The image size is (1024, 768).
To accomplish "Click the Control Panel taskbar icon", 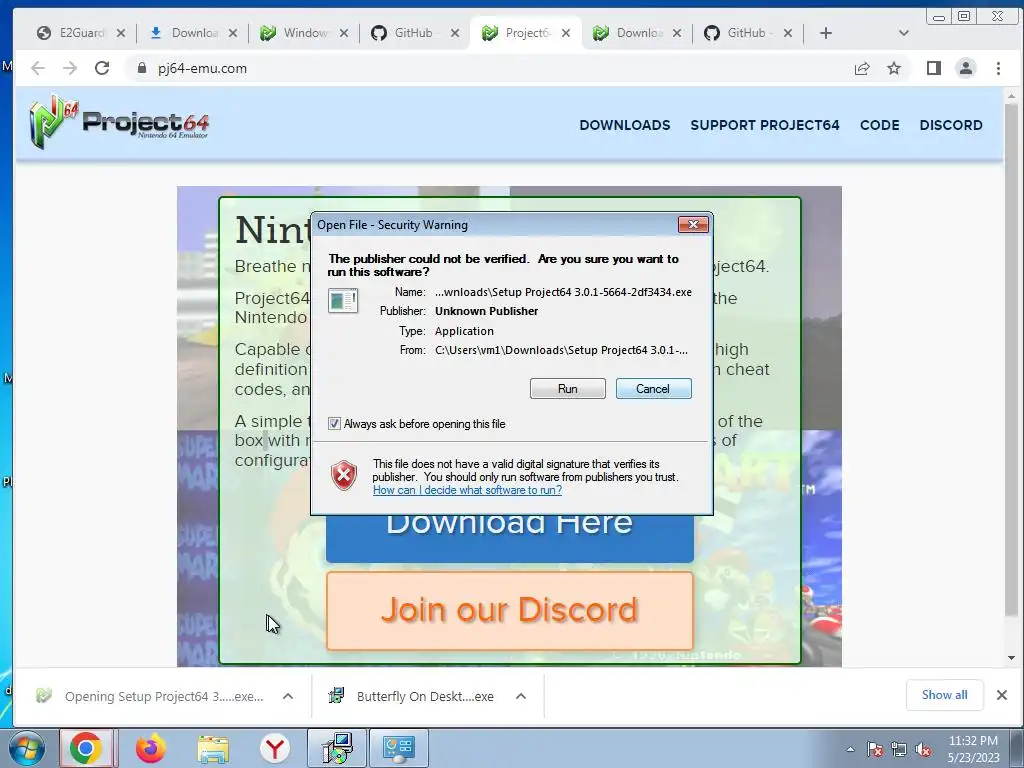I will click(x=399, y=748).
